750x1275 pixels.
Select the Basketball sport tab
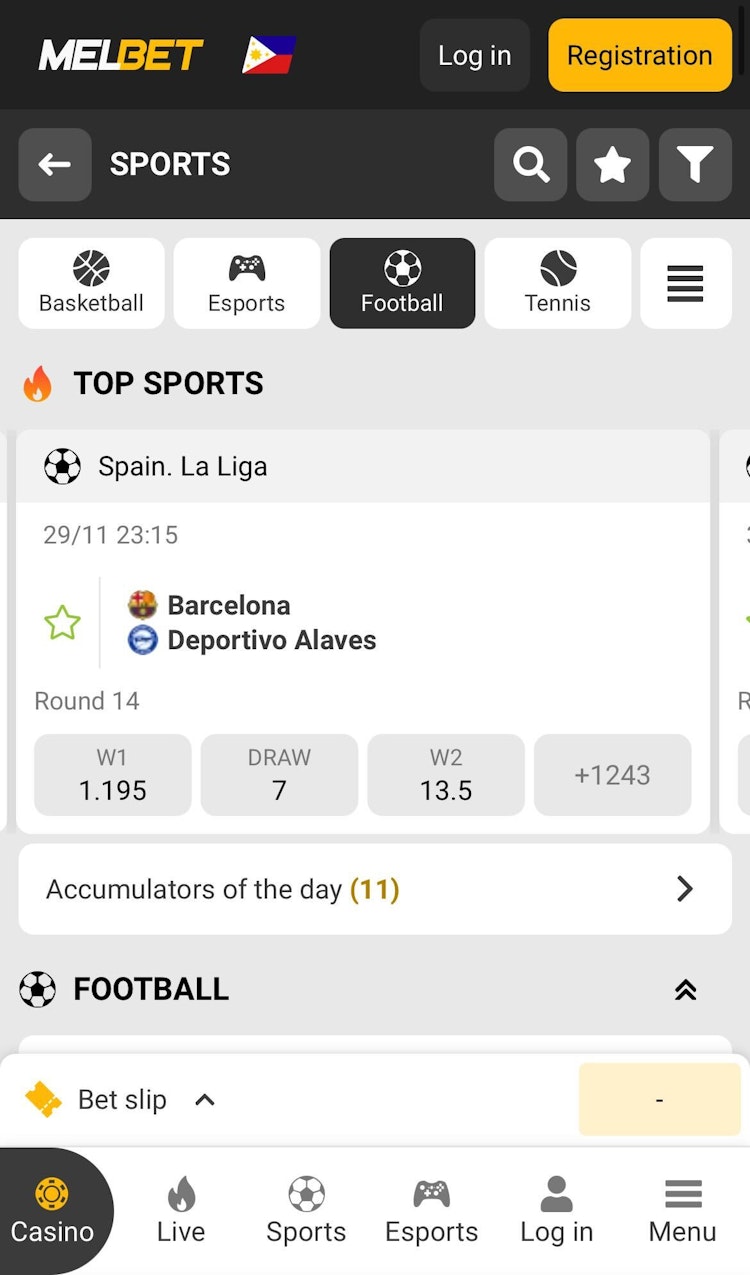tap(91, 284)
